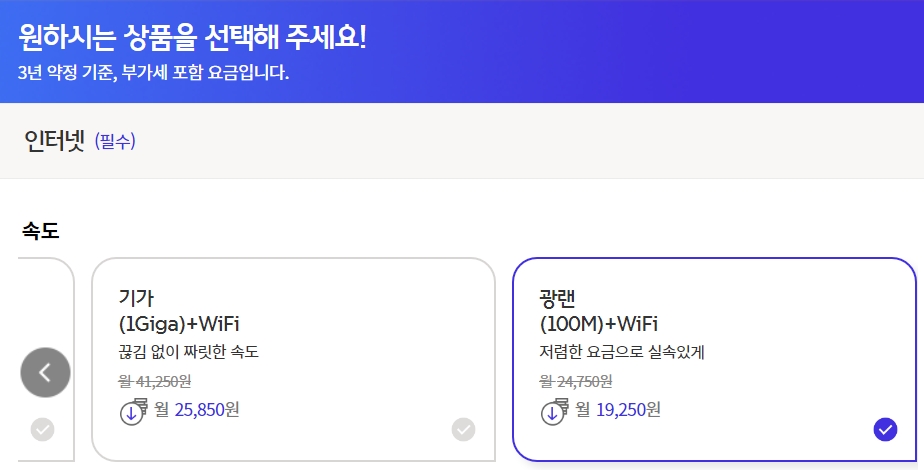Click the purple checkmark on 광랜 card
This screenshot has width=924, height=470.
click(885, 429)
